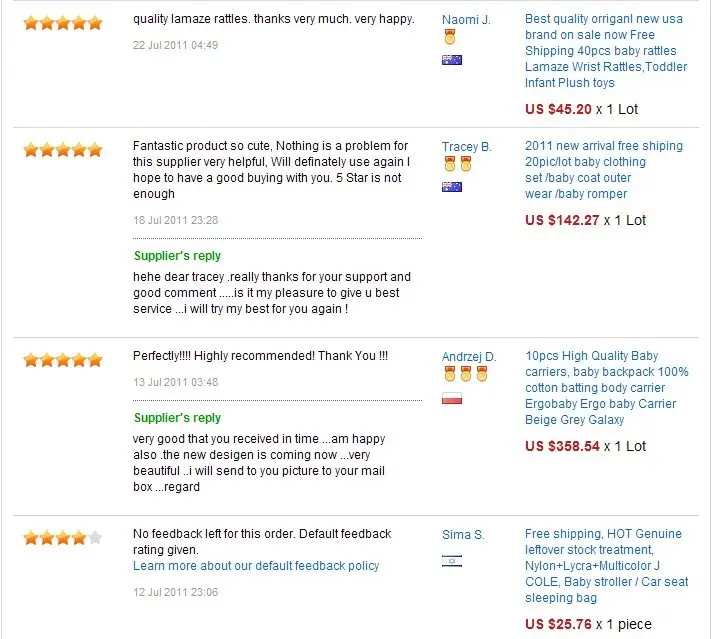
Task: Open the Ergobaby baby carrier product link
Action: [x=606, y=388]
